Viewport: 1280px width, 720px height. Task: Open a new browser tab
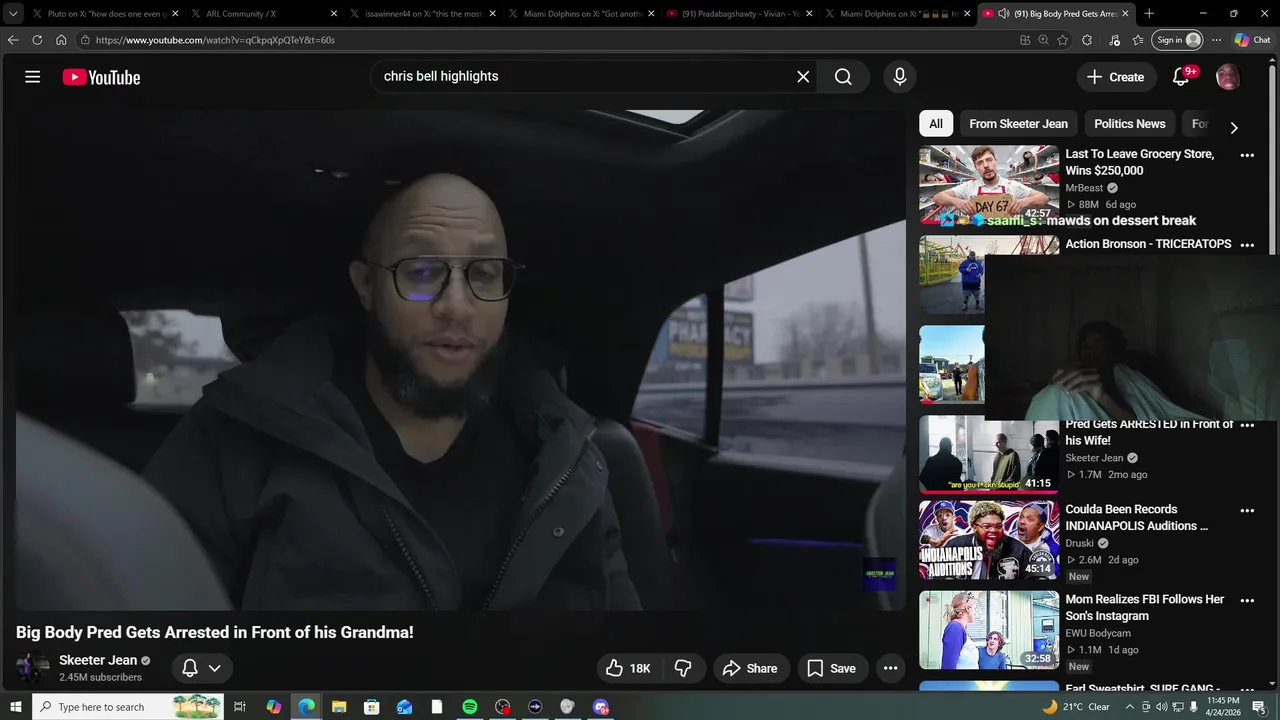click(1149, 14)
